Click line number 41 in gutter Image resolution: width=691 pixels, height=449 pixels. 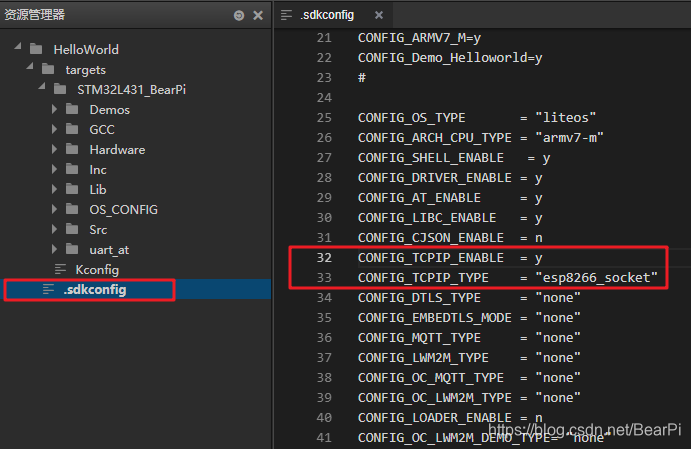point(324,437)
